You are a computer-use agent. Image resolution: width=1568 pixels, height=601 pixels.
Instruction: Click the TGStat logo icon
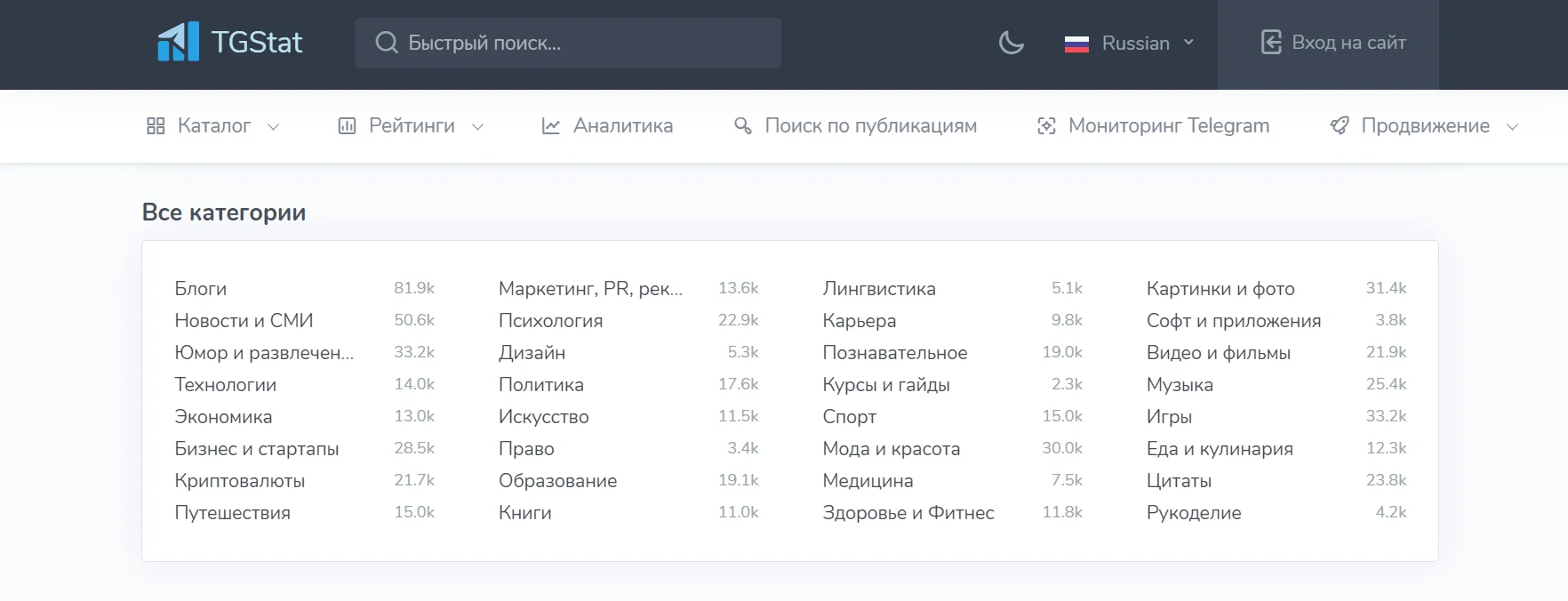(x=178, y=42)
